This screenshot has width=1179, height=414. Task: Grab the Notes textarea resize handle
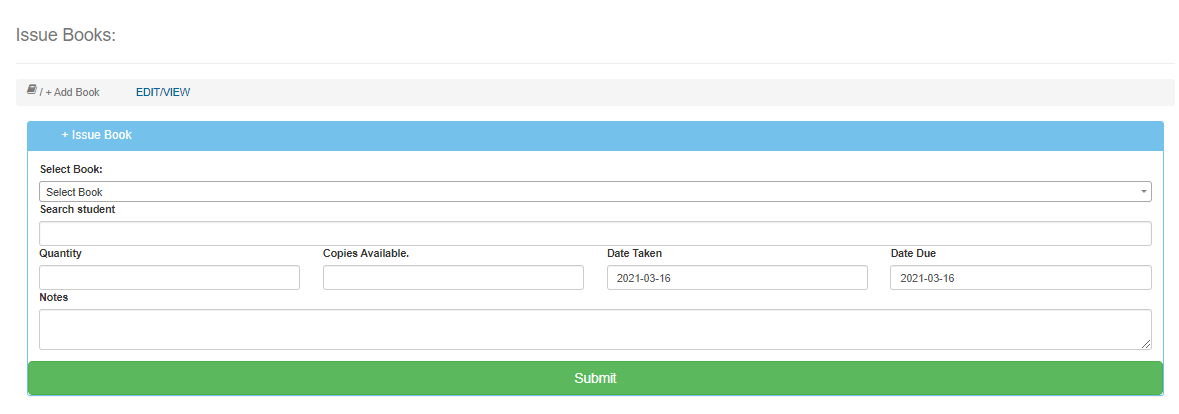coord(1146,344)
